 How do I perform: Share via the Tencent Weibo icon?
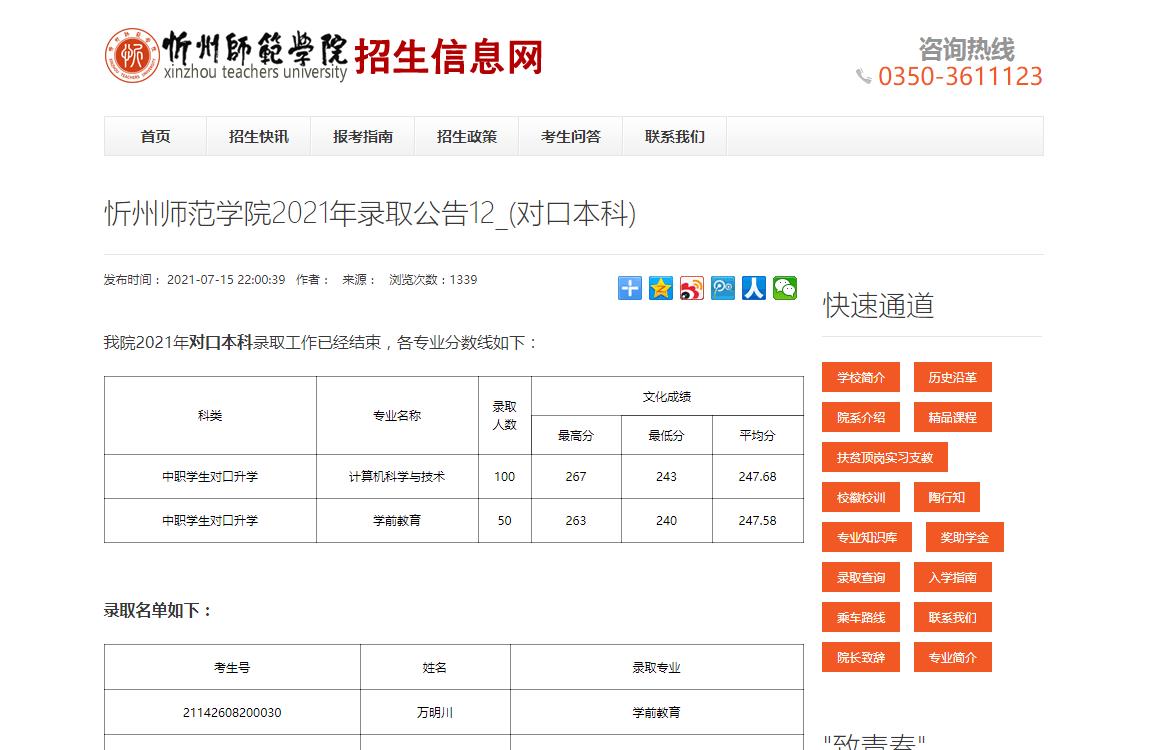pyautogui.click(x=723, y=288)
